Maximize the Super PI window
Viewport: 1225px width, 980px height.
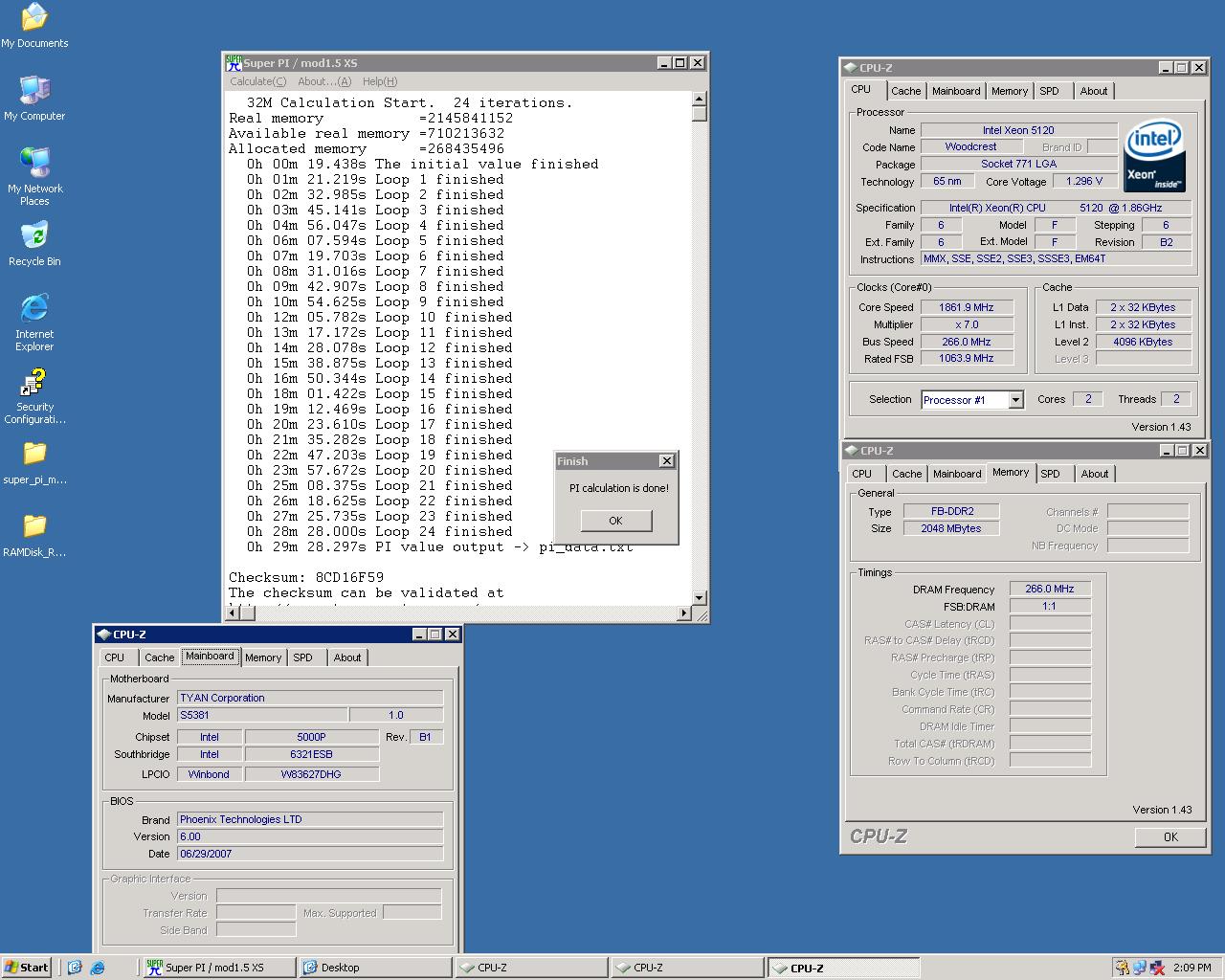click(x=679, y=63)
